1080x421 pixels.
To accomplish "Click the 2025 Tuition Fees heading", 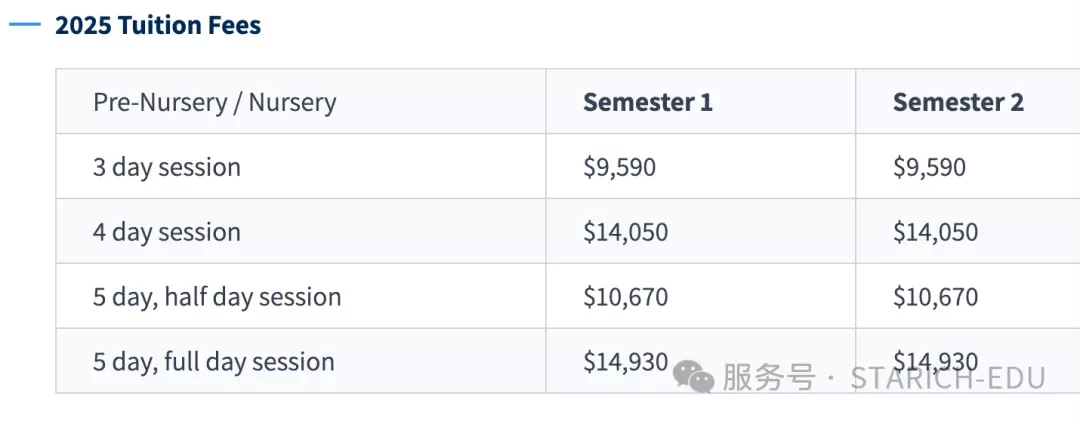I will pos(158,25).
